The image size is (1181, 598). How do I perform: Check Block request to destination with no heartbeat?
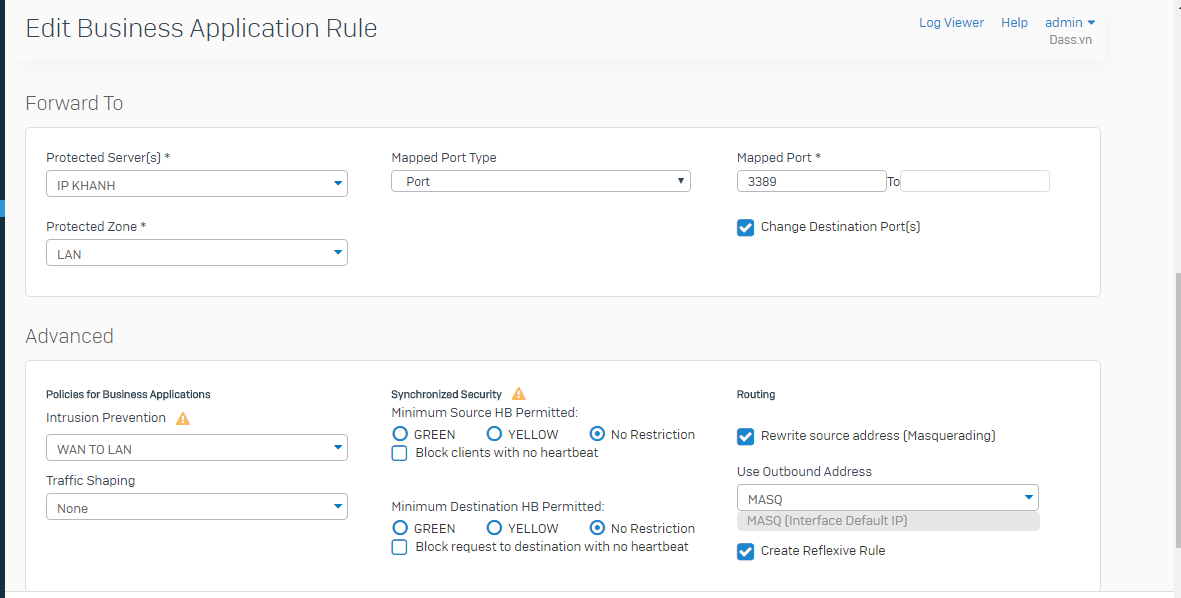400,548
